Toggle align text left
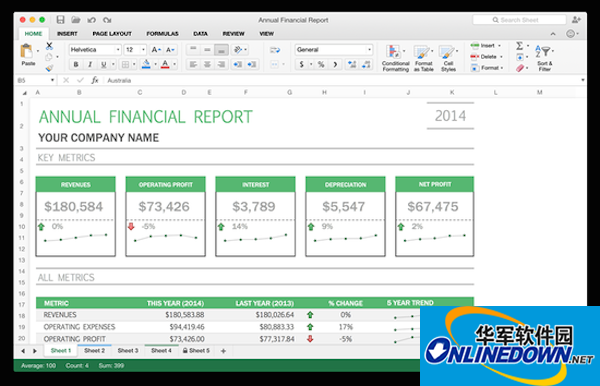This screenshot has width=600, height=386. 193,64
